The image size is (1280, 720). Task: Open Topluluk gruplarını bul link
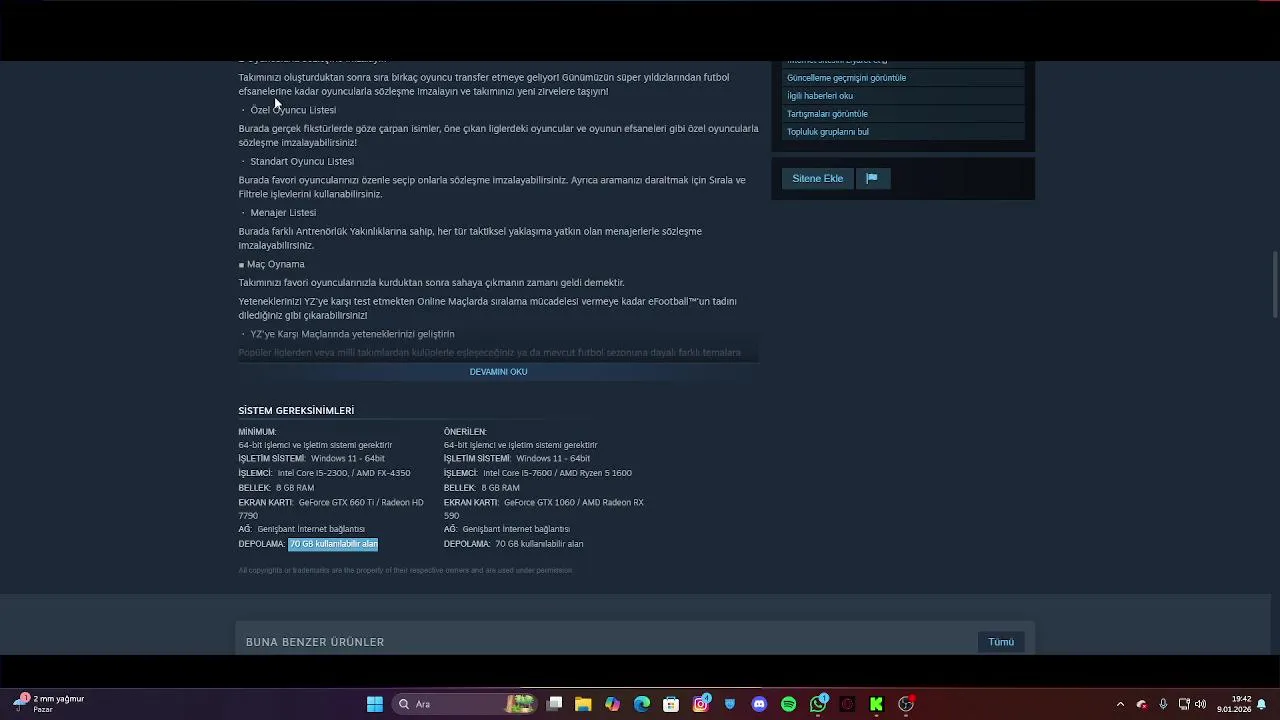[828, 132]
